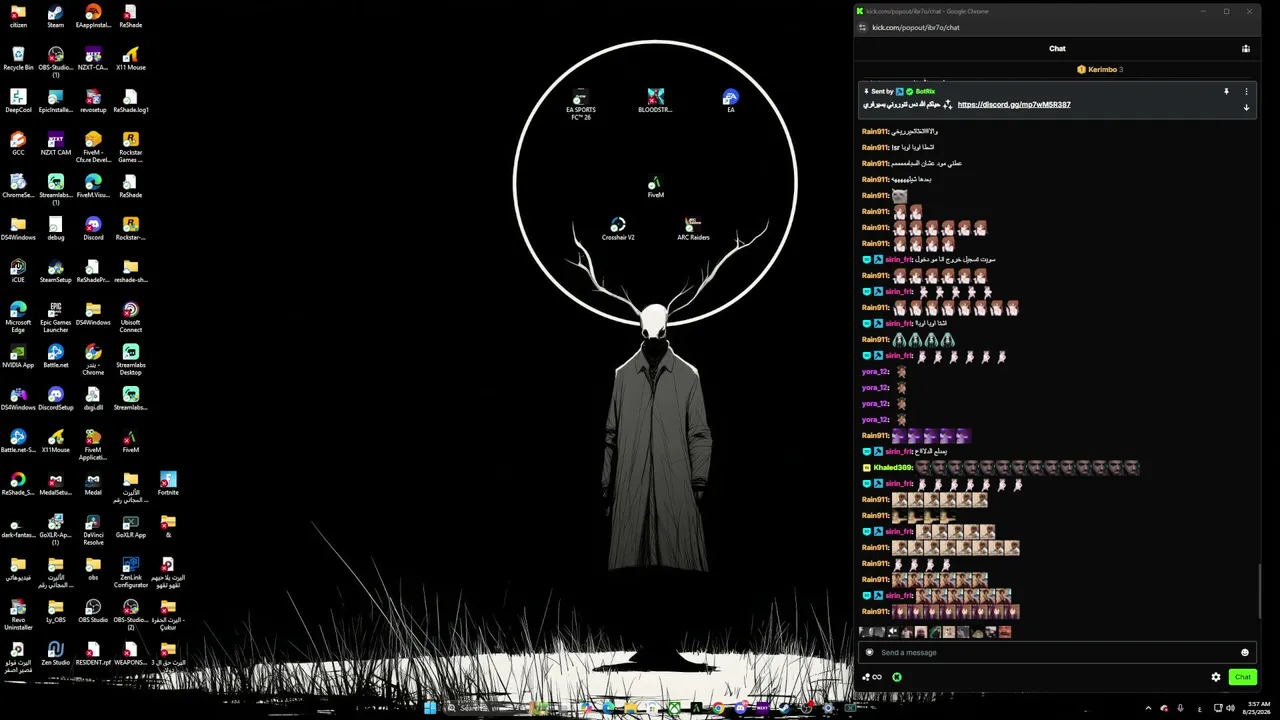1280x720 pixels.
Task: Select the DeepCool desktop icon
Action: tap(18, 101)
